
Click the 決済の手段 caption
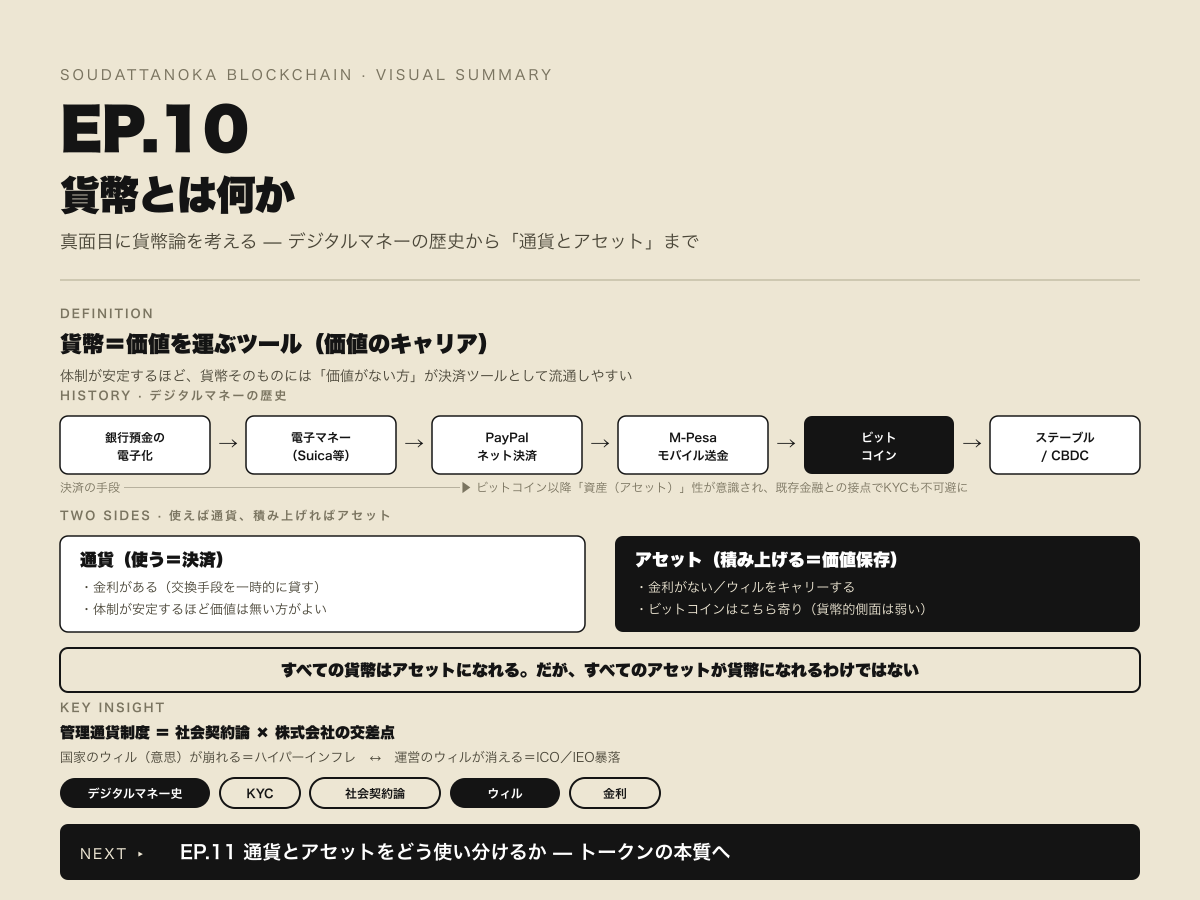[x=90, y=488]
